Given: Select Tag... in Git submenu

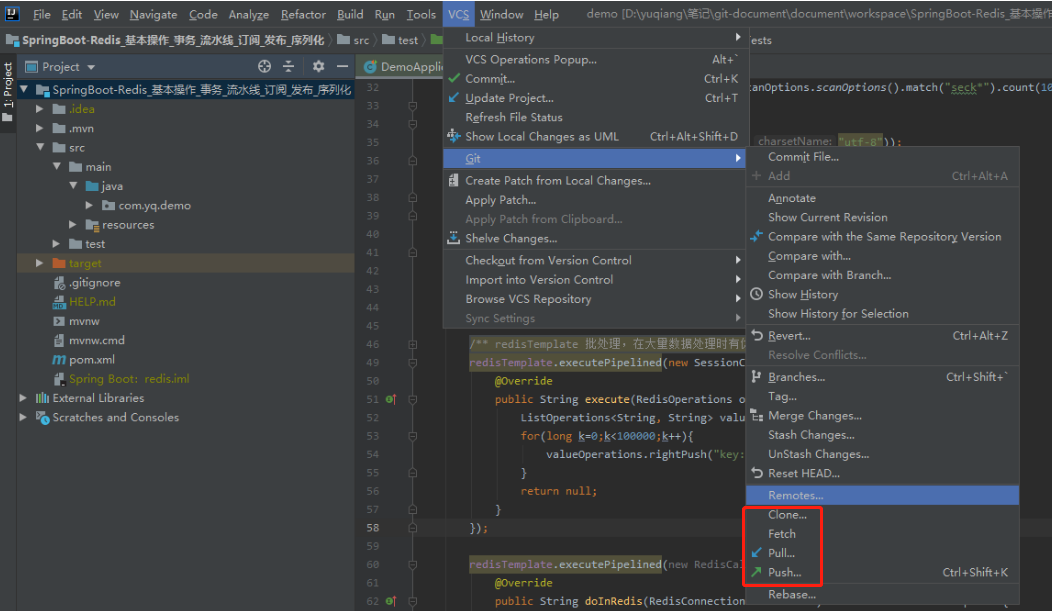Looking at the screenshot, I should [x=882, y=396].
